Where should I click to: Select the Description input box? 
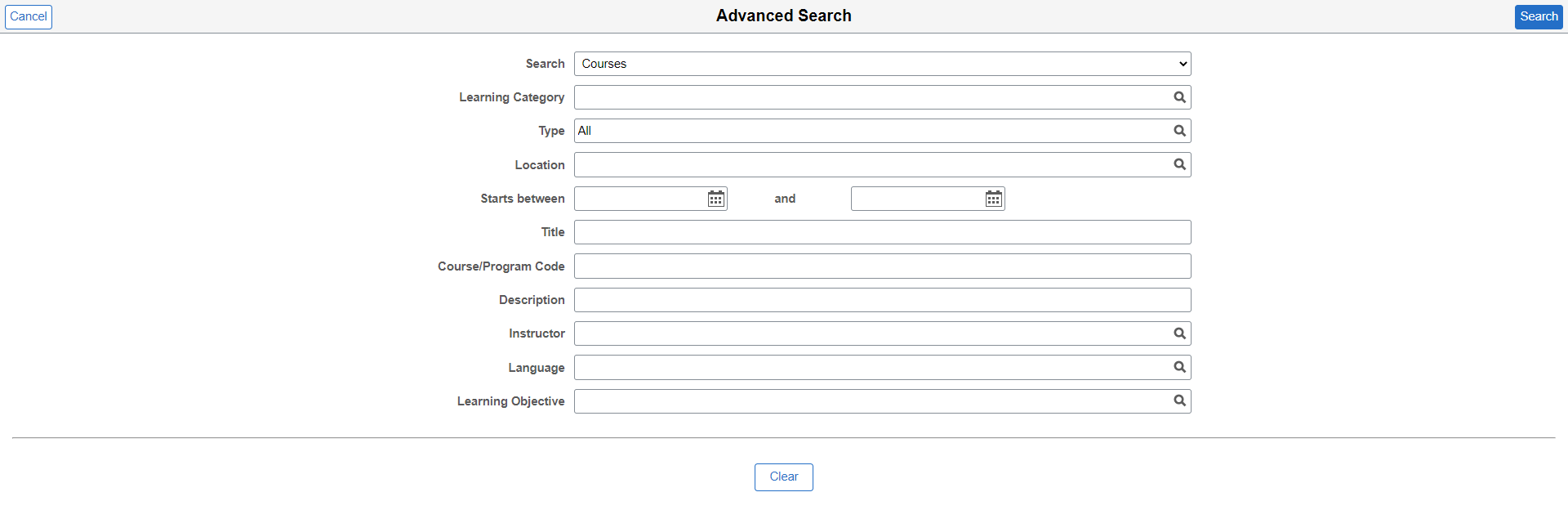(882, 300)
